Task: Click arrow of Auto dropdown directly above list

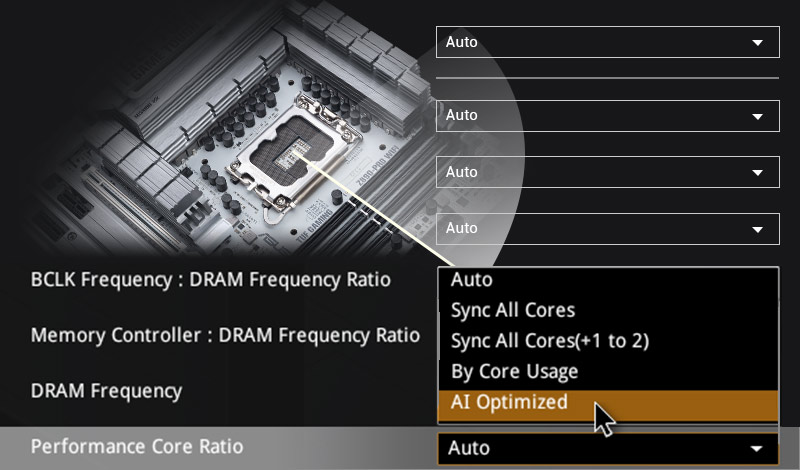Action: [x=758, y=229]
